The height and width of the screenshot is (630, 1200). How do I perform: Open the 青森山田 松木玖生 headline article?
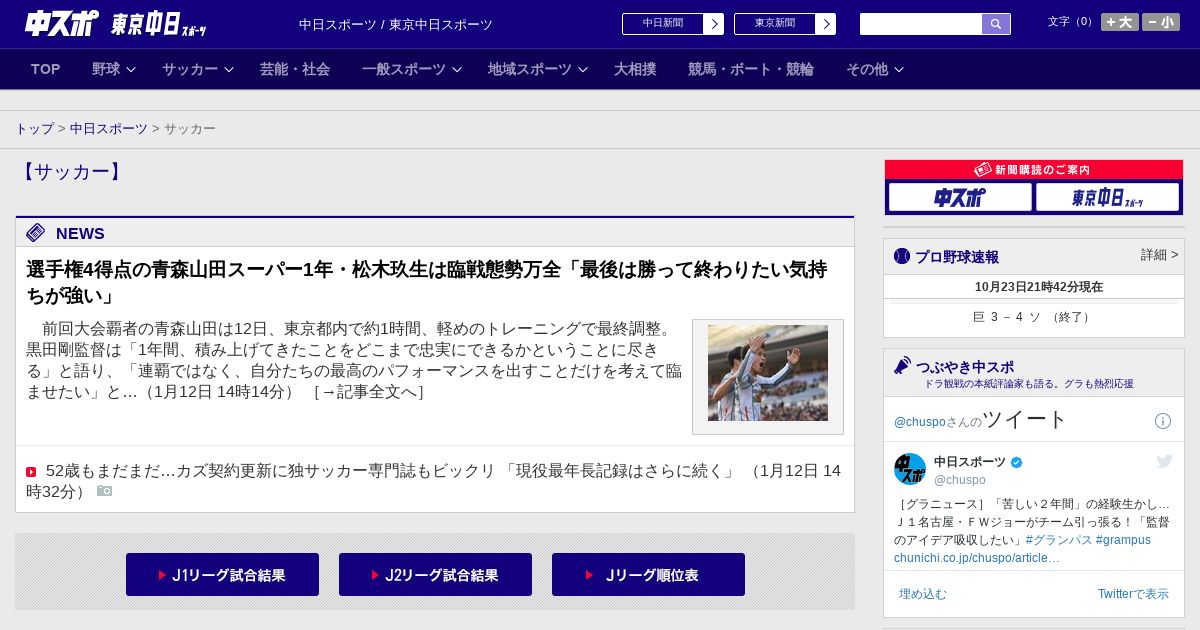(427, 282)
